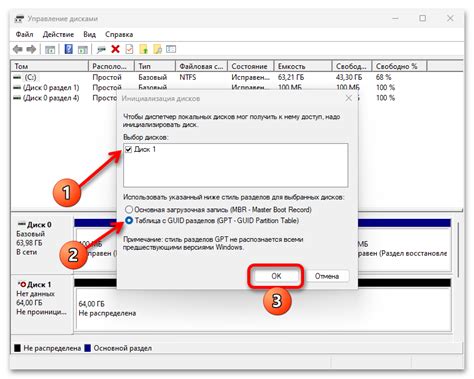Confirm initialization with the OK button
This screenshot has width=474, height=379.
coord(276,276)
